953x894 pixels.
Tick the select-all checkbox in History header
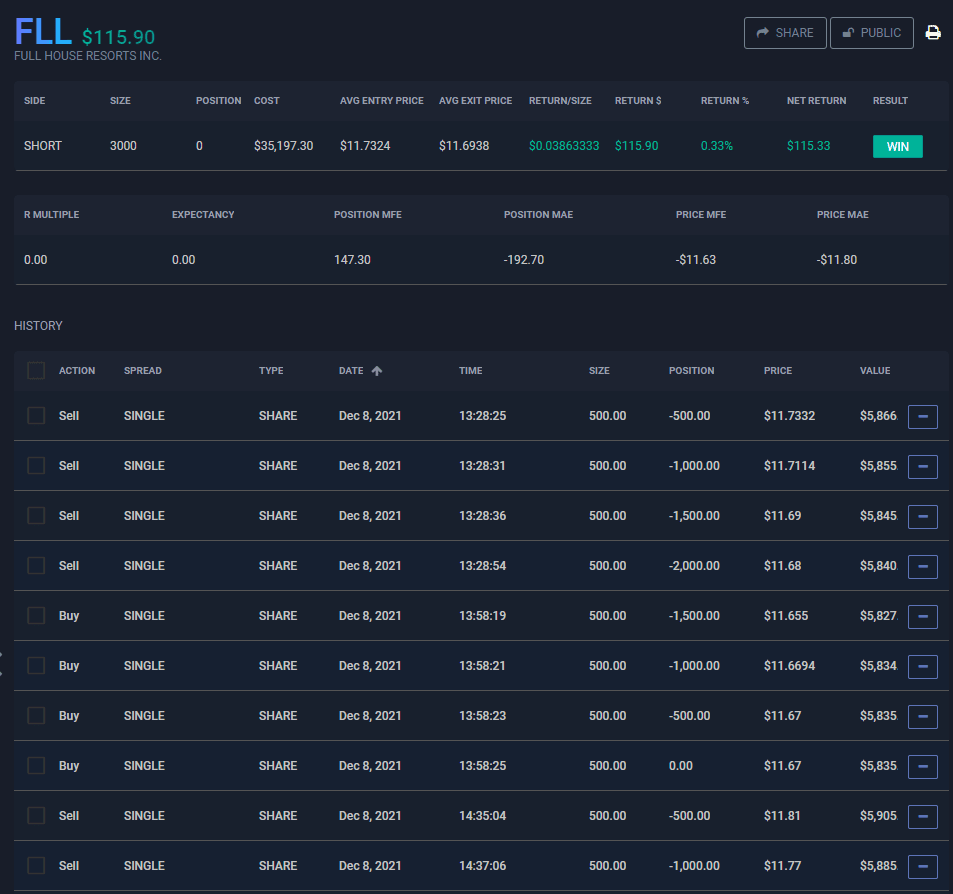(x=36, y=371)
